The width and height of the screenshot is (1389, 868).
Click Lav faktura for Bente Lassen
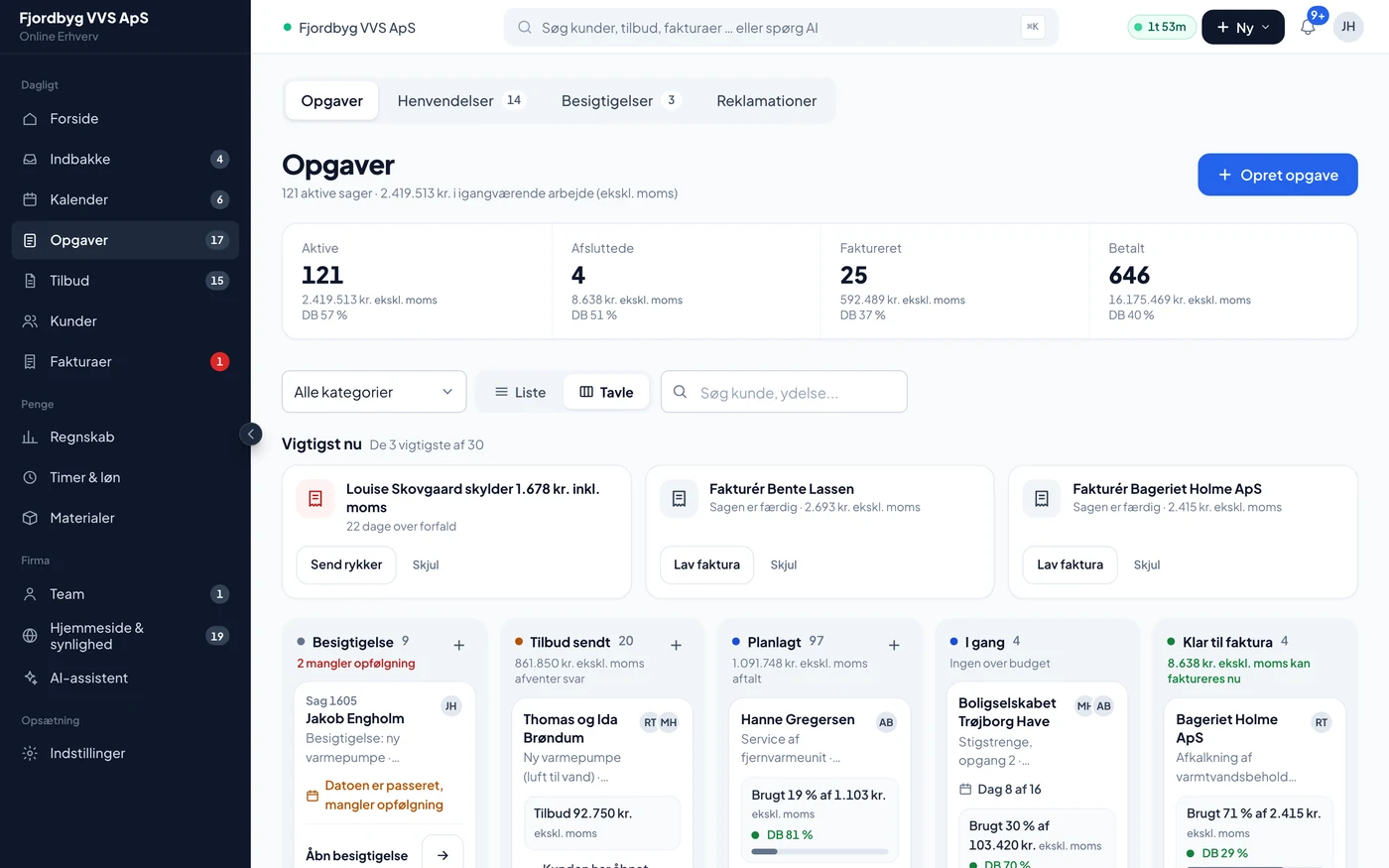coord(706,564)
